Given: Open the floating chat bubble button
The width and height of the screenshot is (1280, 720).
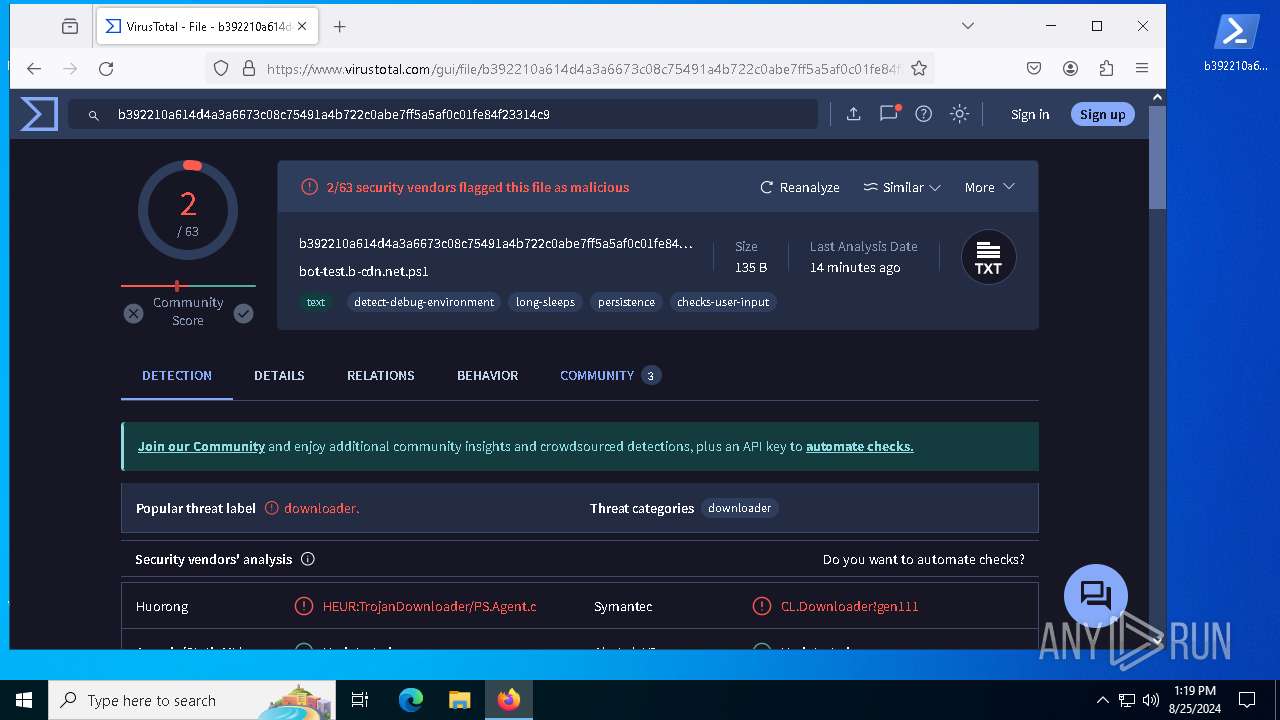Looking at the screenshot, I should pos(1096,596).
